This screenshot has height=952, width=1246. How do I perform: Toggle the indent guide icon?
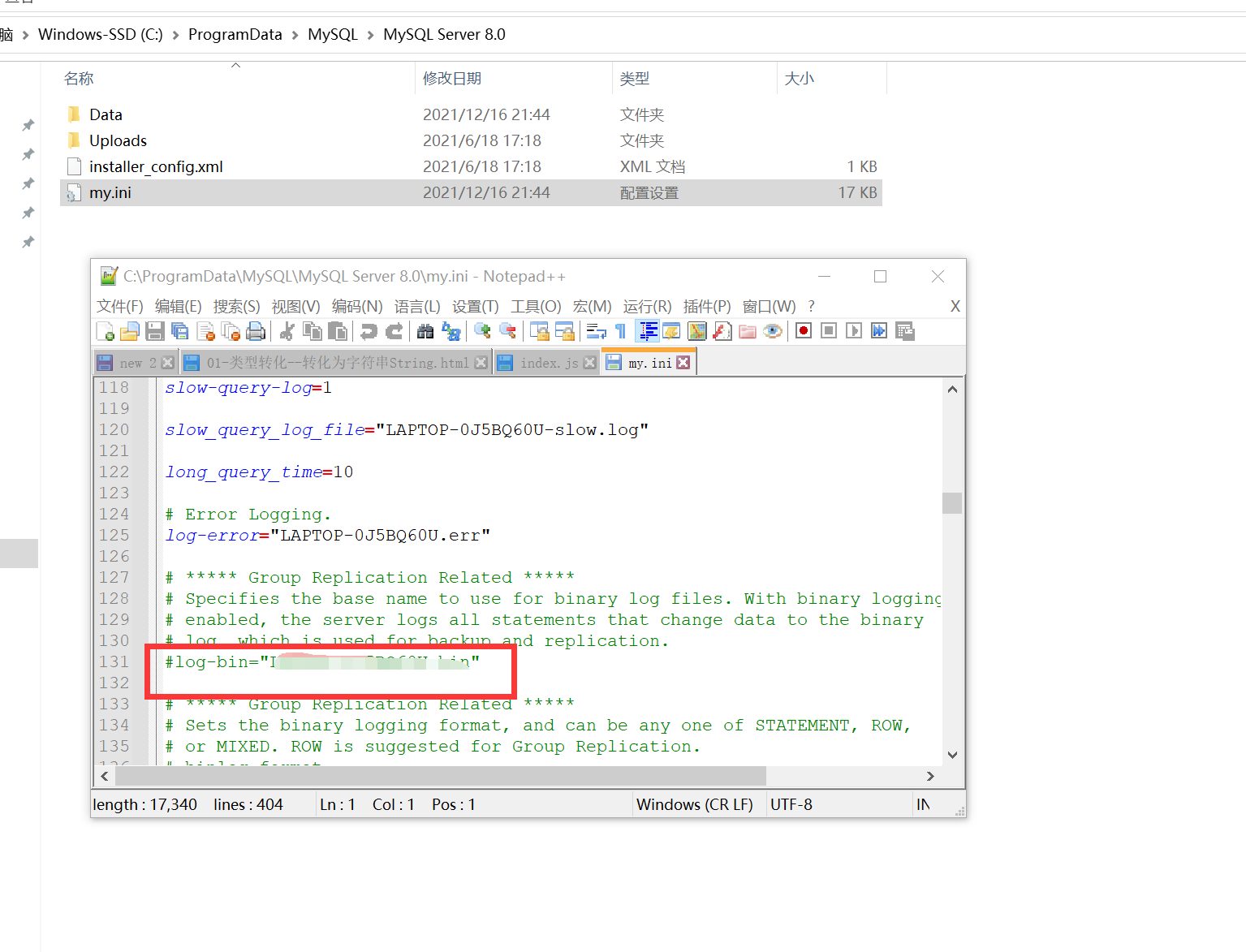click(x=648, y=331)
